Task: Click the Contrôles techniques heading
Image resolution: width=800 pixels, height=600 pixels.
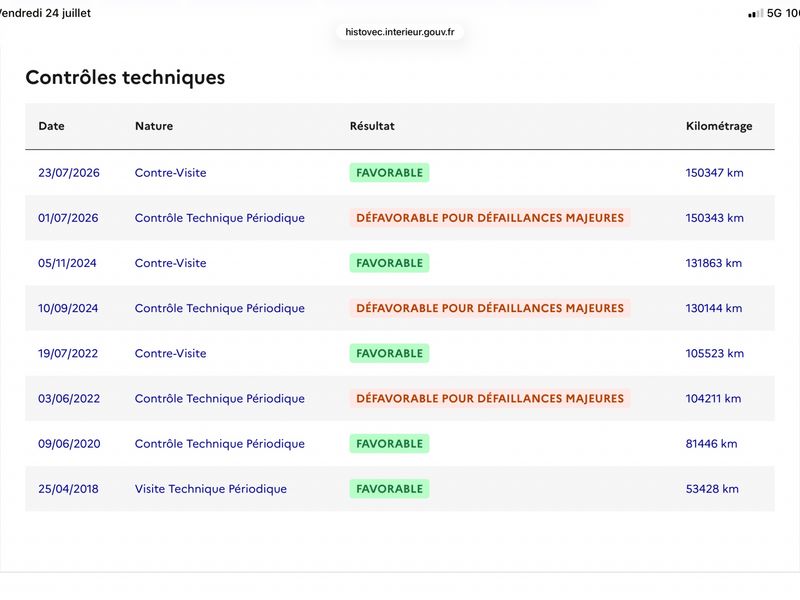Action: point(125,78)
